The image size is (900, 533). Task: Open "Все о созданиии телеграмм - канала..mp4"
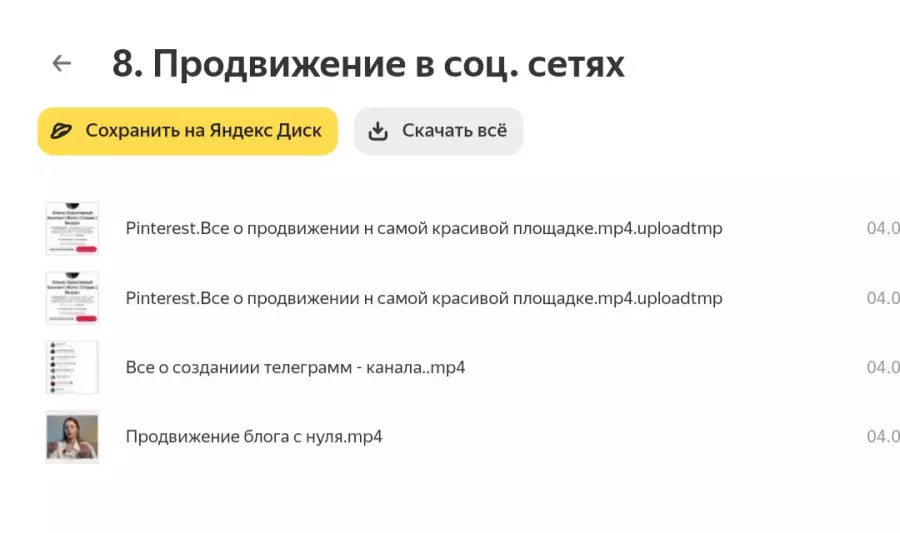pyautogui.click(x=296, y=367)
